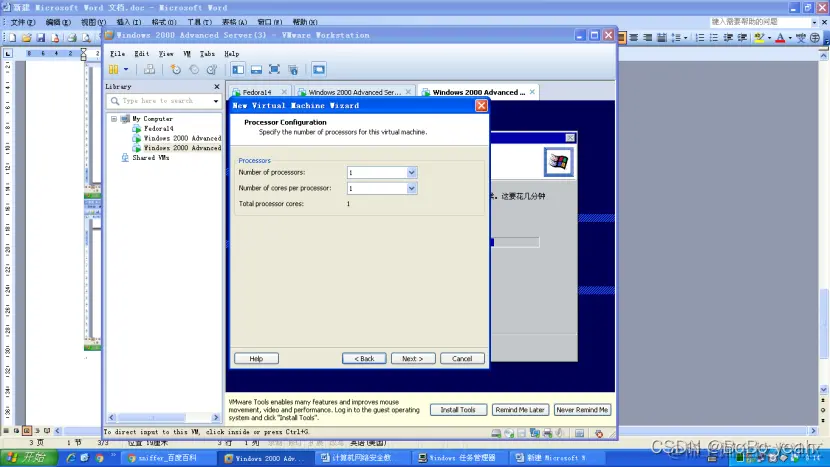Switch to the middle Windows 2000 Advanced Ser... tab
The height and width of the screenshot is (467, 830).
[354, 92]
